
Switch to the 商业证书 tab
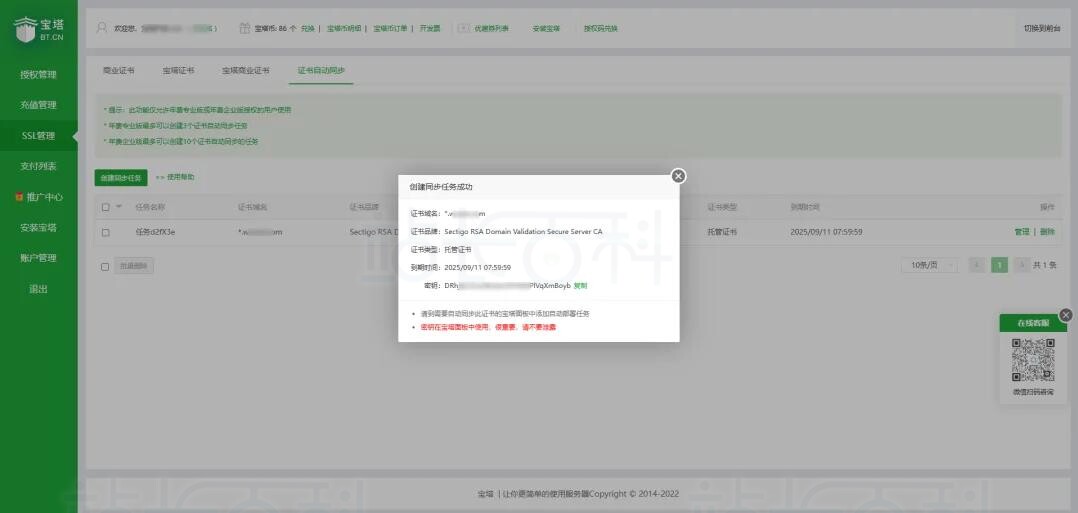[119, 70]
